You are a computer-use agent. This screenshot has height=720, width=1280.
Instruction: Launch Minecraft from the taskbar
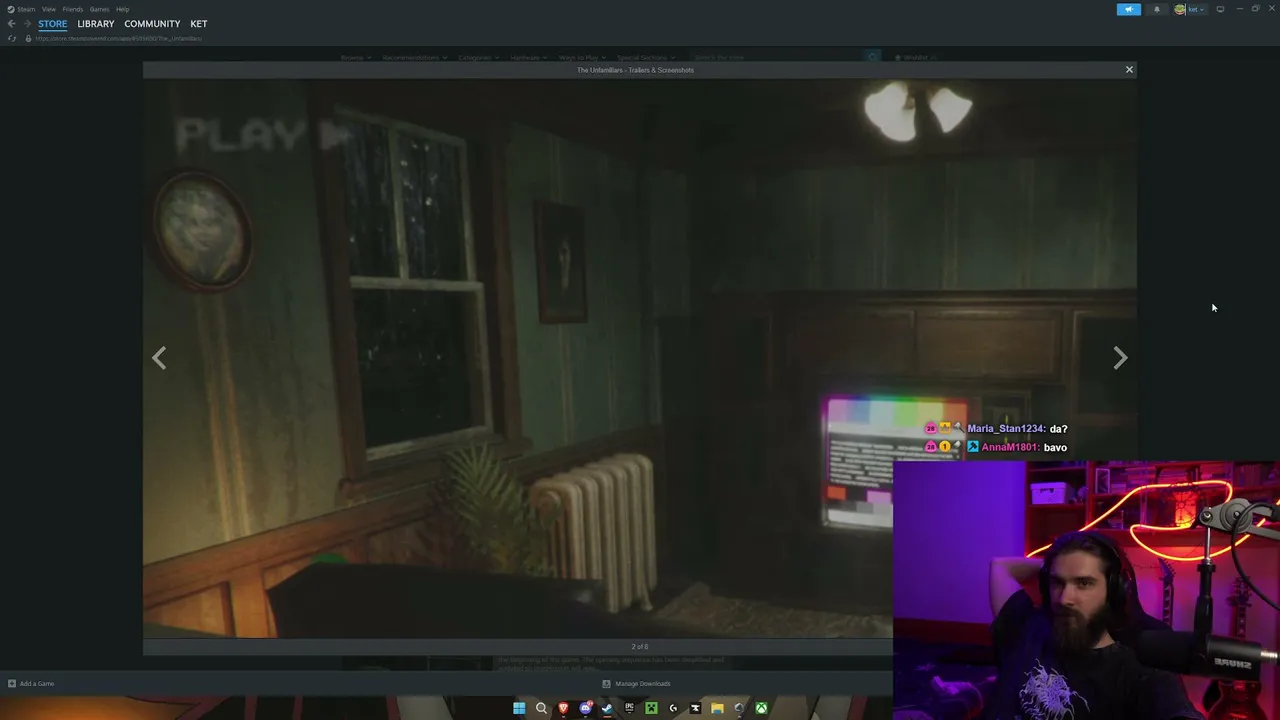651,708
